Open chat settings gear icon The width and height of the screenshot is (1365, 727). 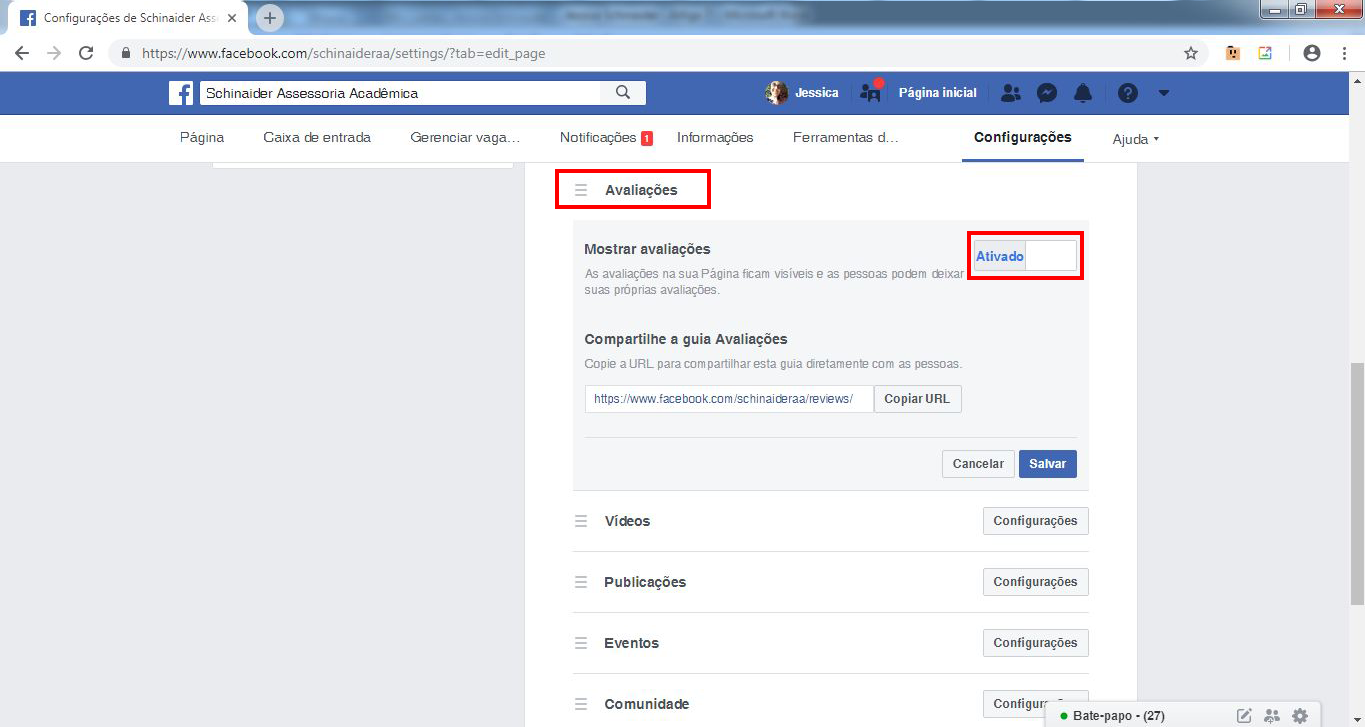[x=1300, y=715]
